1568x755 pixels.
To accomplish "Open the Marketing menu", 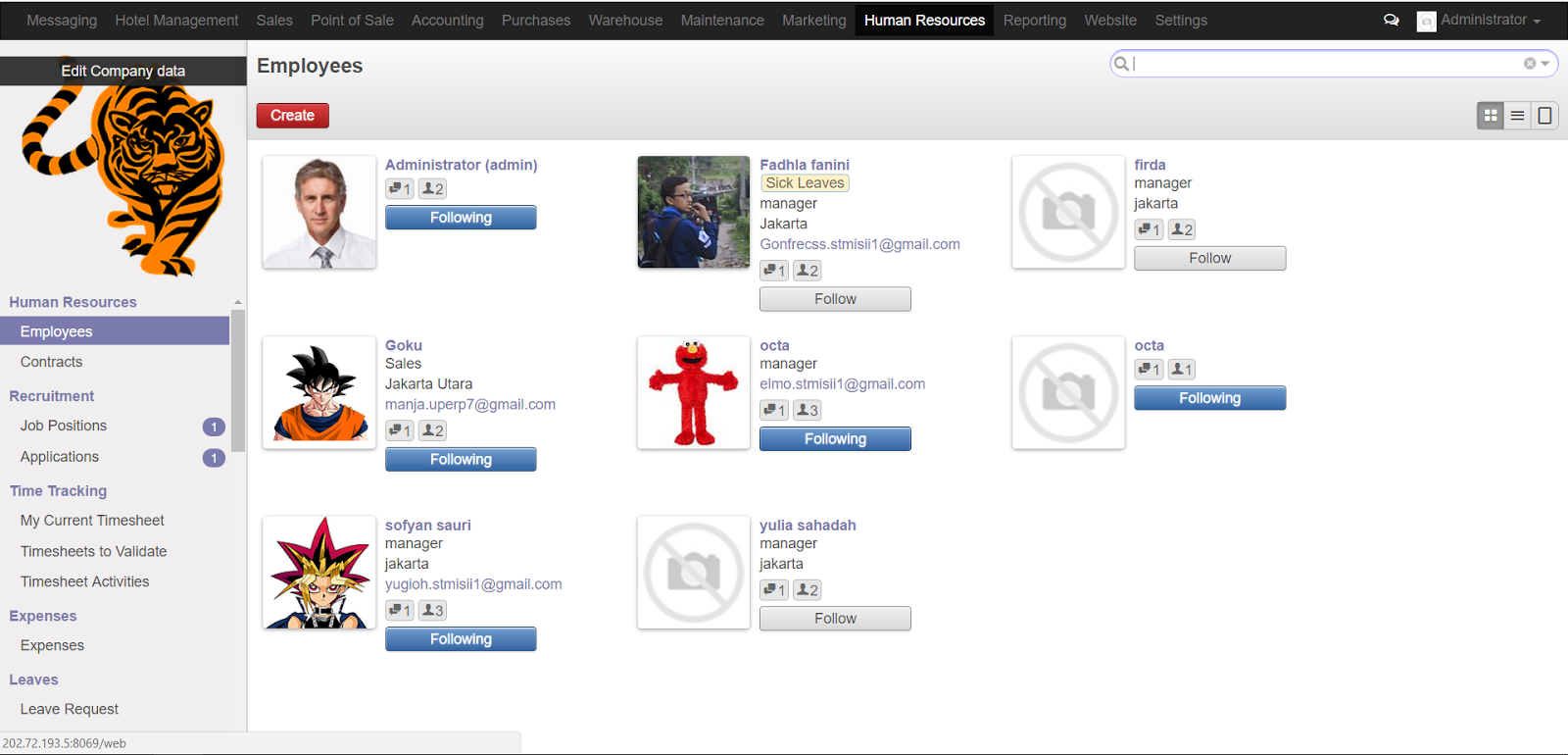I will [813, 20].
